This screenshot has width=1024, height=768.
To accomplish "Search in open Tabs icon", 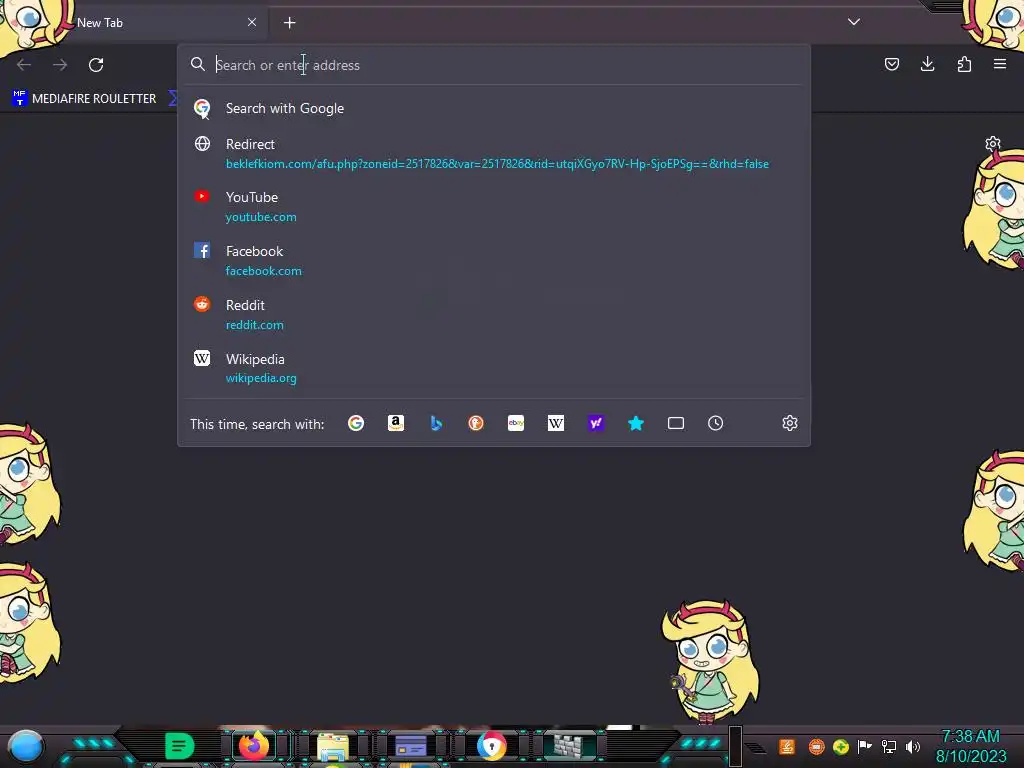I will (x=676, y=423).
